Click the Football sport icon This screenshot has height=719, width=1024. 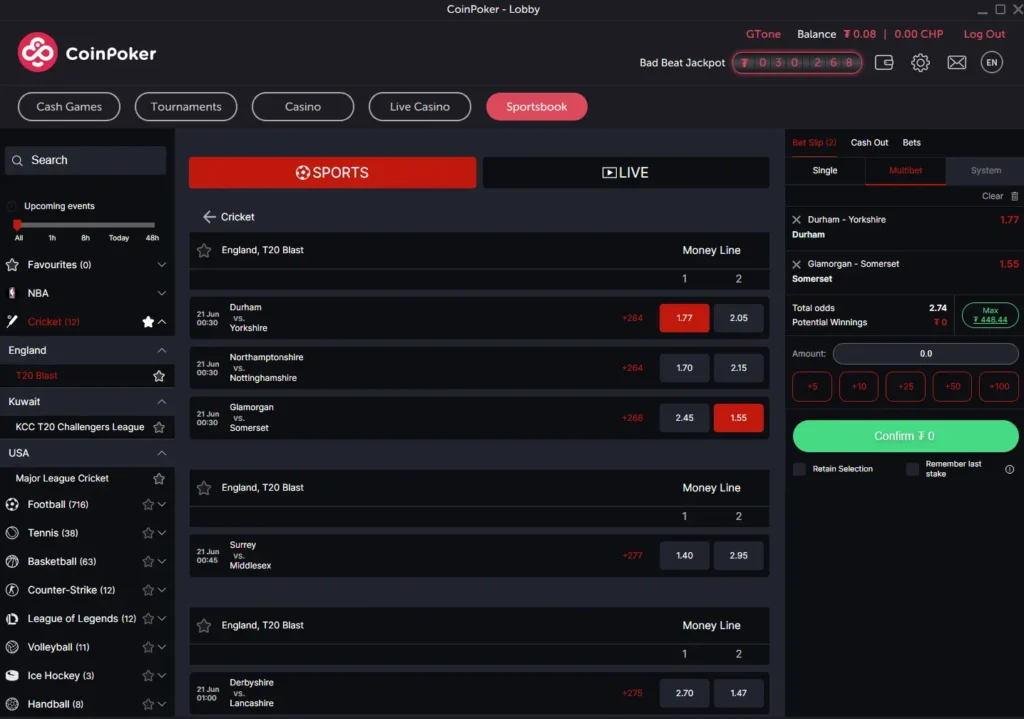pos(12,504)
